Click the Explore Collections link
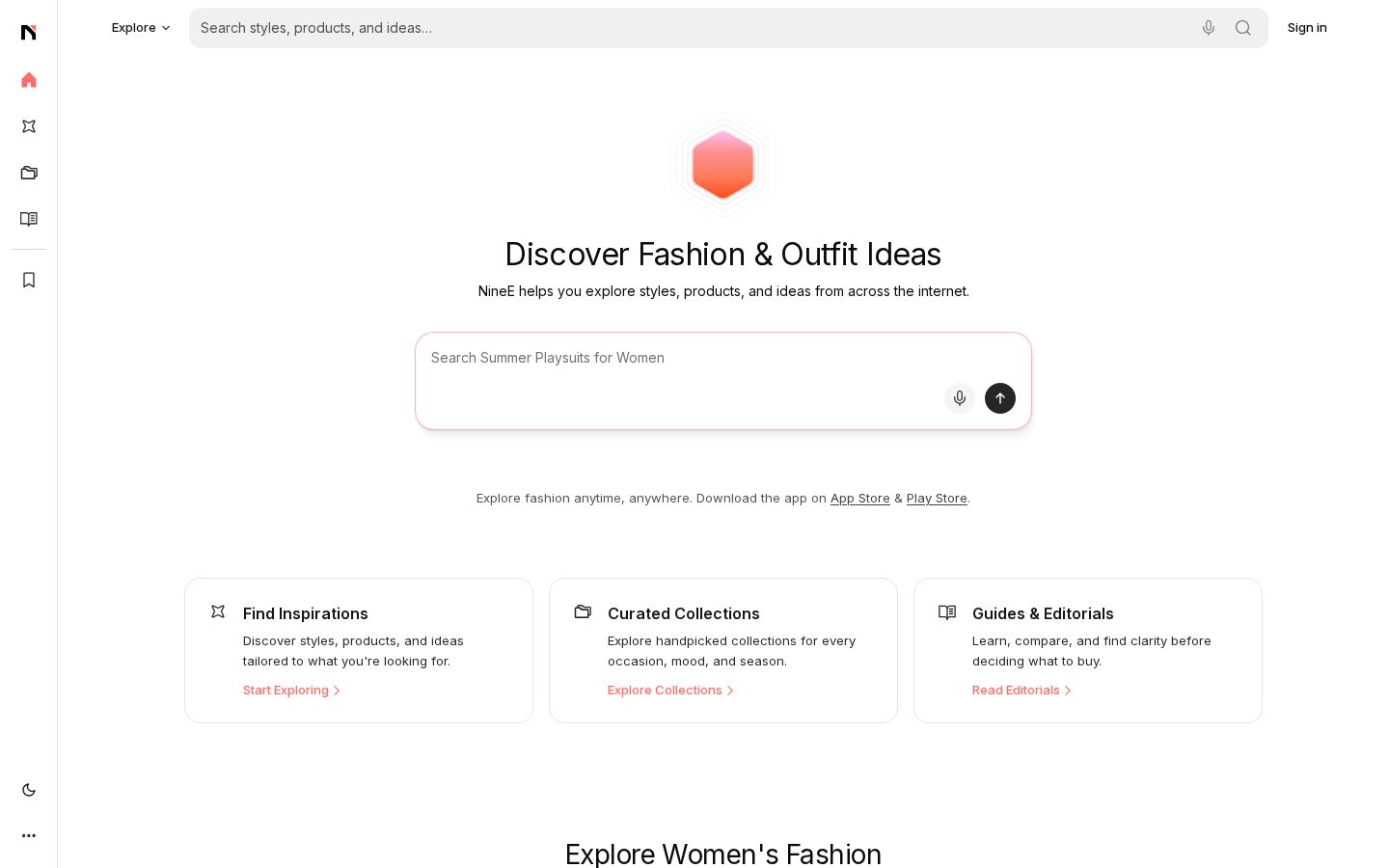This screenshot has width=1389, height=868. coord(670,691)
